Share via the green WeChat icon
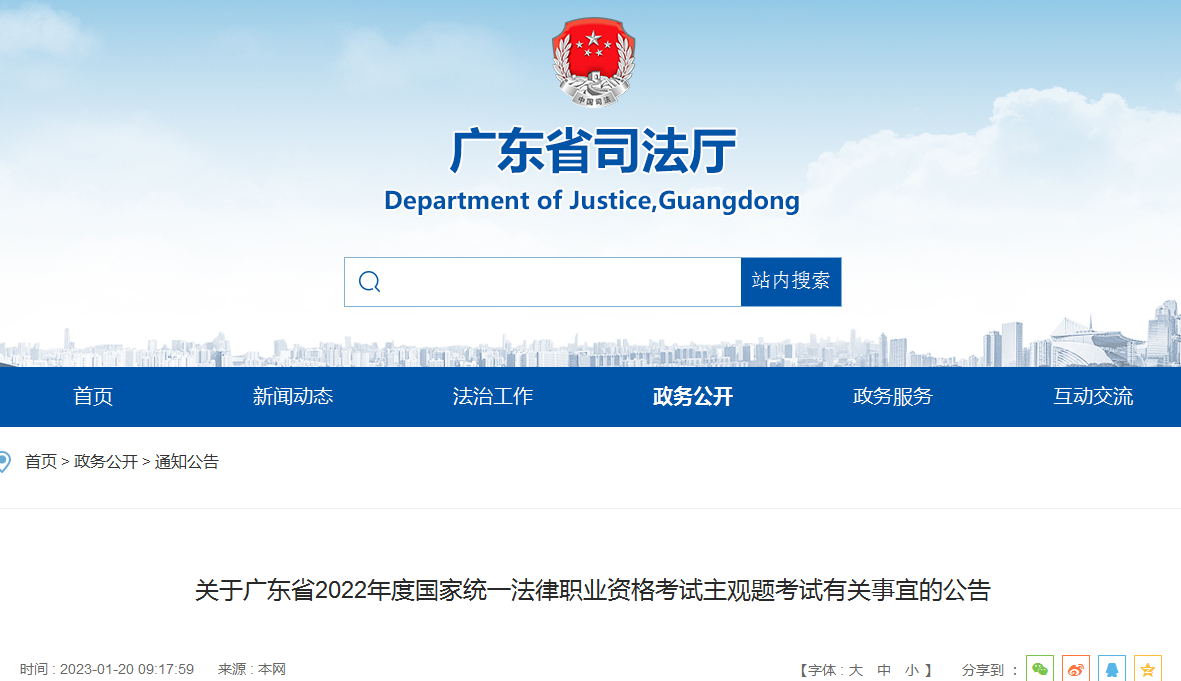The image size is (1181, 681). [x=1039, y=669]
